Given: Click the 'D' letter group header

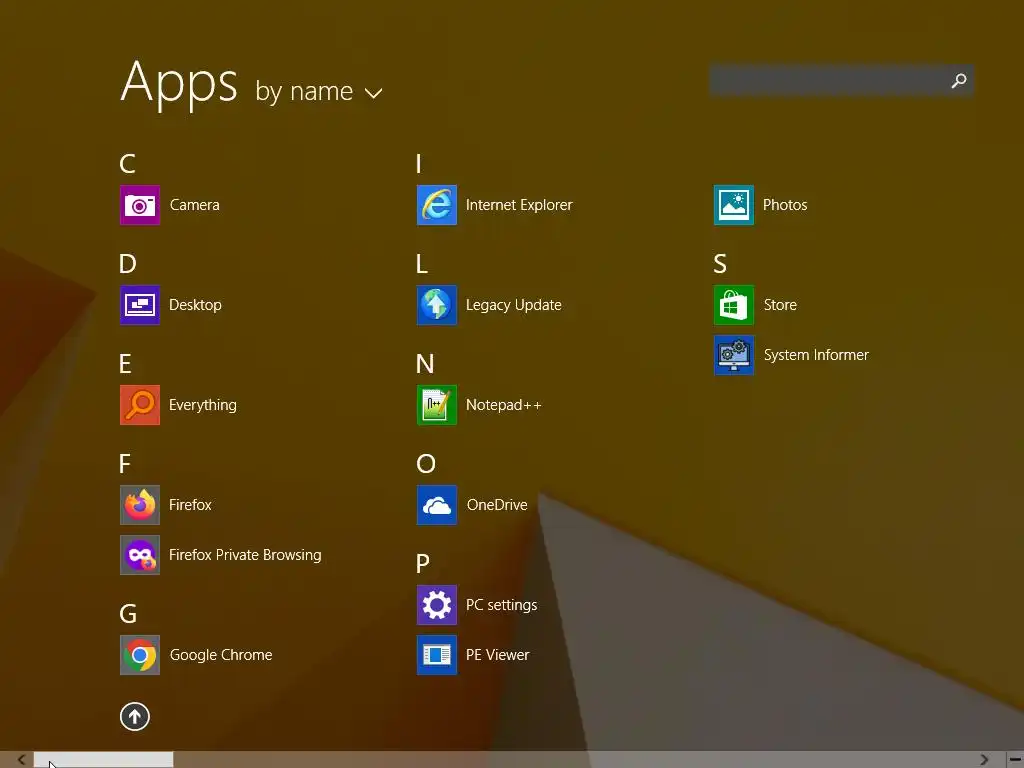Looking at the screenshot, I should (x=128, y=264).
